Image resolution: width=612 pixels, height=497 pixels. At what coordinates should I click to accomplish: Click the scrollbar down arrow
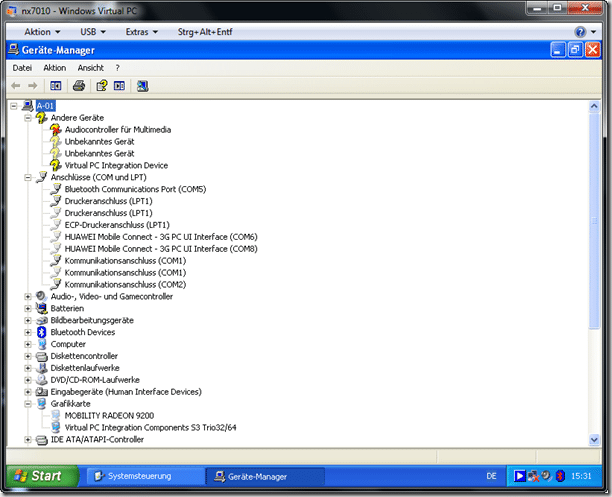click(594, 440)
